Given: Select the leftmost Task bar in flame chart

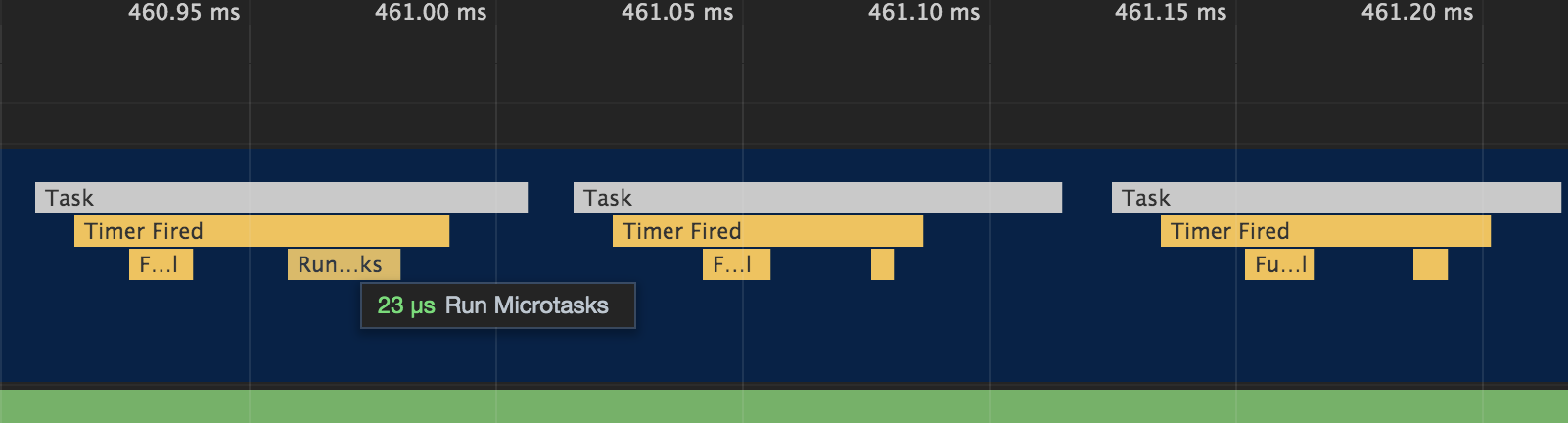Looking at the screenshot, I should point(281,198).
